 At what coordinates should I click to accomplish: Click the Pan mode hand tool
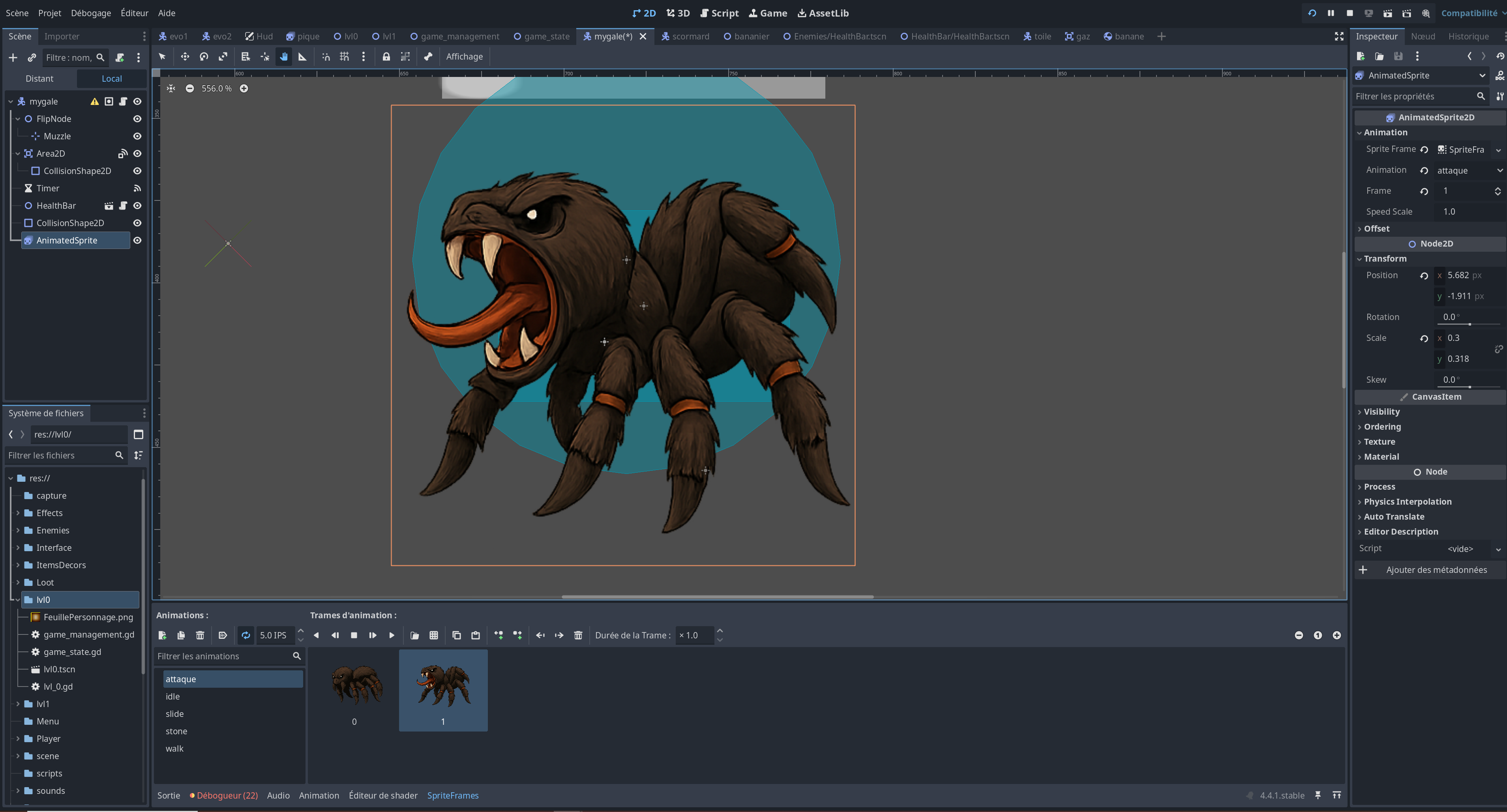pos(284,57)
